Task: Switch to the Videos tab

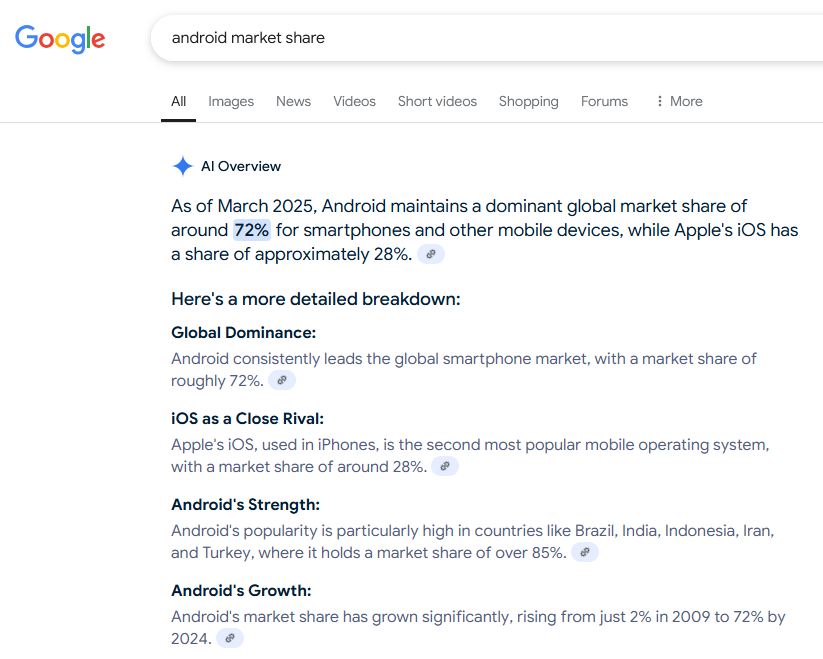Action: pos(354,101)
